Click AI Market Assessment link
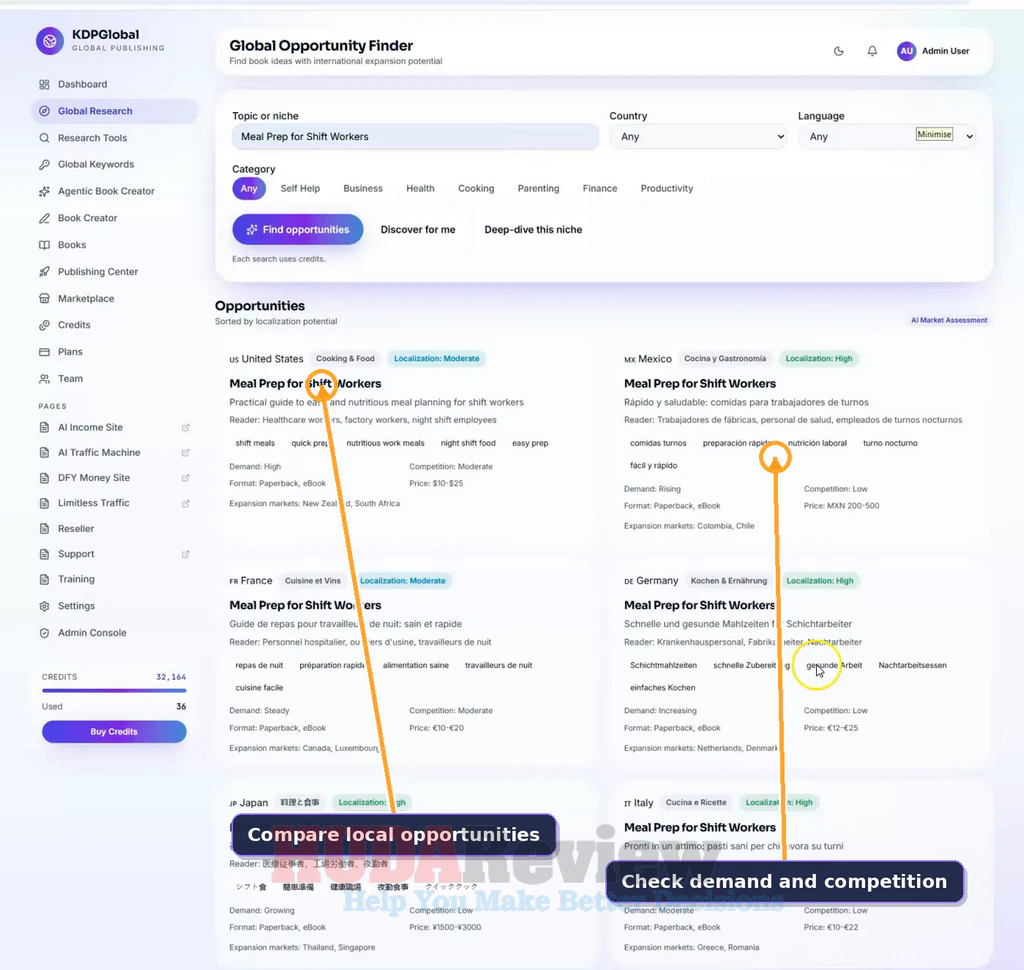This screenshot has width=1024, height=970. 949,320
